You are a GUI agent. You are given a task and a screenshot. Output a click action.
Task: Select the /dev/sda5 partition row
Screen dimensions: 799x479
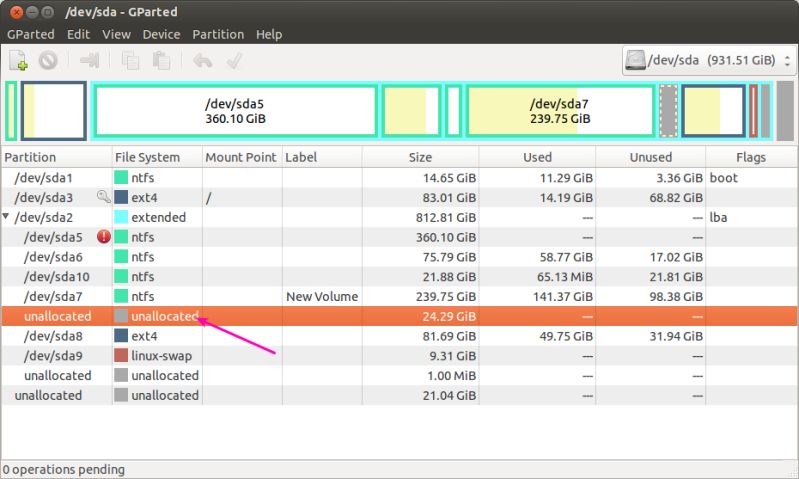point(400,237)
